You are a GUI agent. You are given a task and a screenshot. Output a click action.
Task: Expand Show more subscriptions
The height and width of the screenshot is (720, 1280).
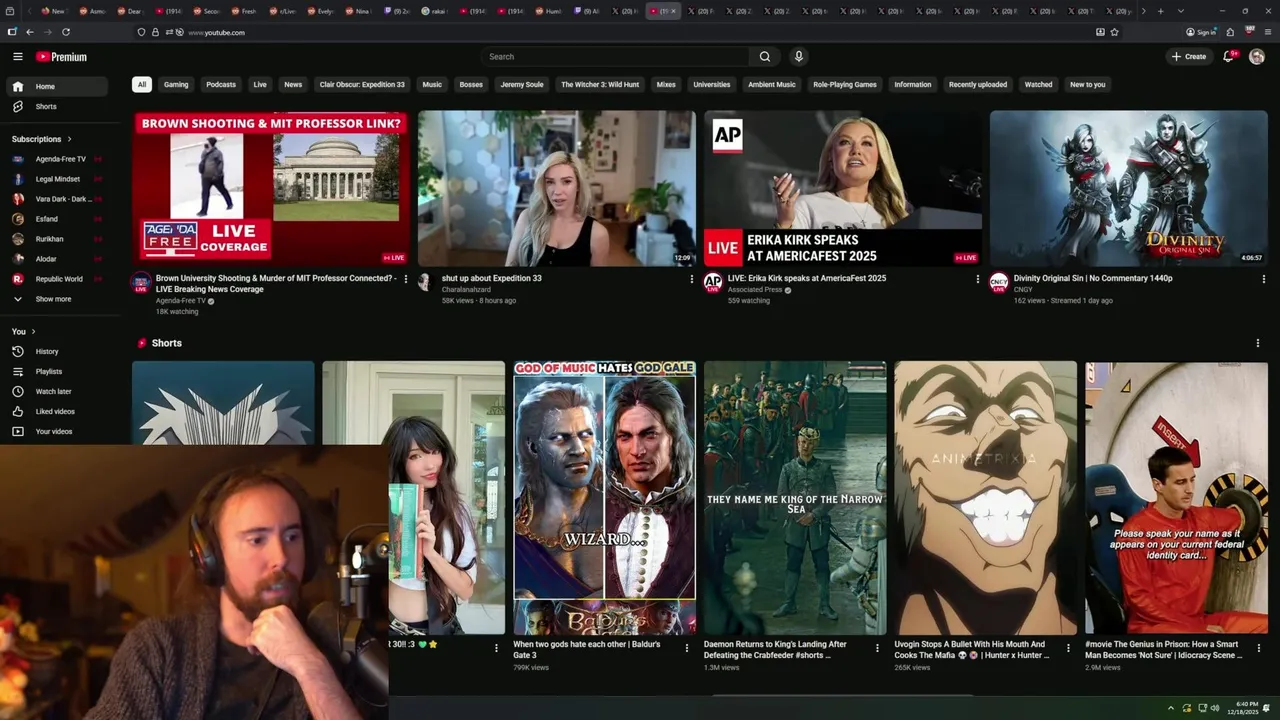coord(58,299)
